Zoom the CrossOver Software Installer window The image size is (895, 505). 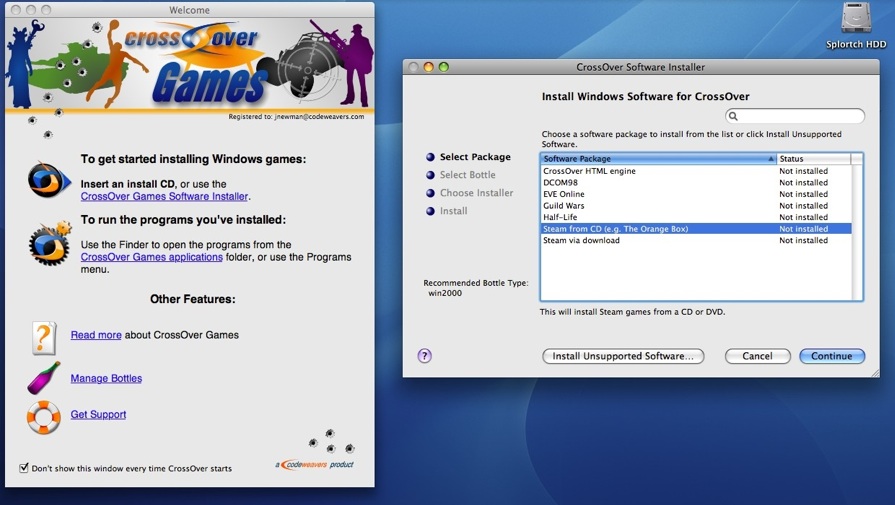[444, 67]
